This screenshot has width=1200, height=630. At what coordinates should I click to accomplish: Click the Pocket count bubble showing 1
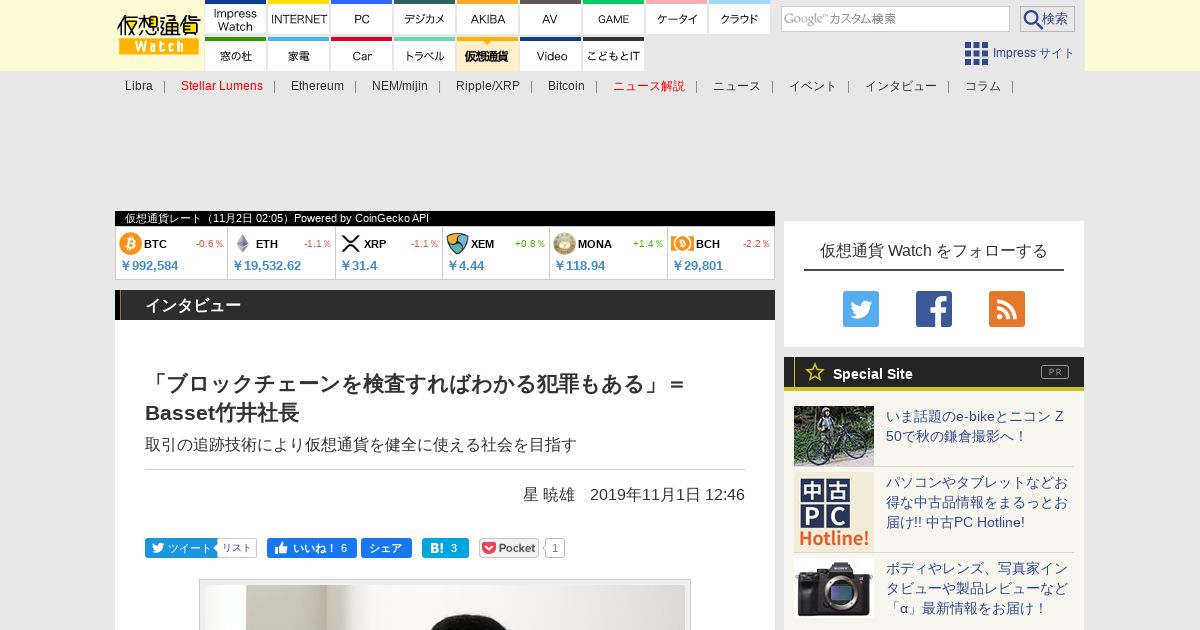(555, 548)
